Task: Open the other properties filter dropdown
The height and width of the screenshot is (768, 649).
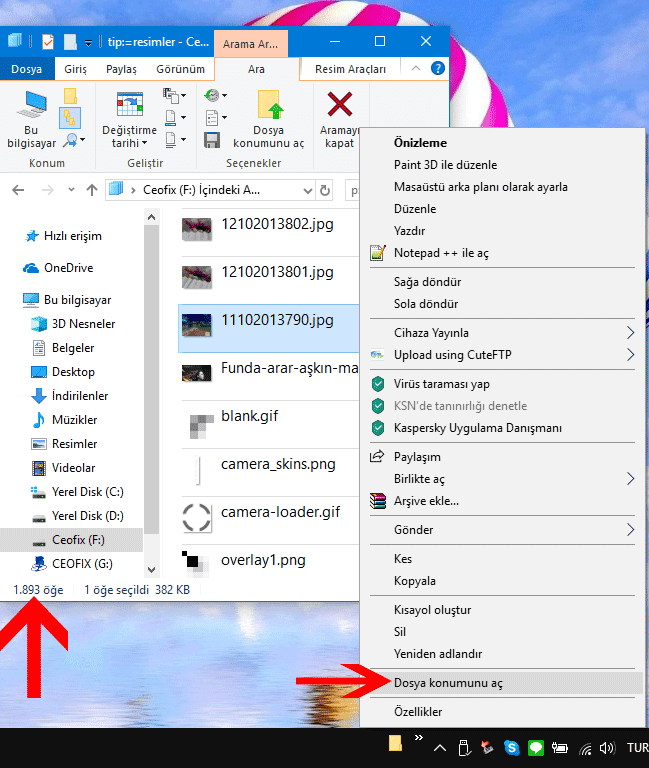Action: (175, 140)
